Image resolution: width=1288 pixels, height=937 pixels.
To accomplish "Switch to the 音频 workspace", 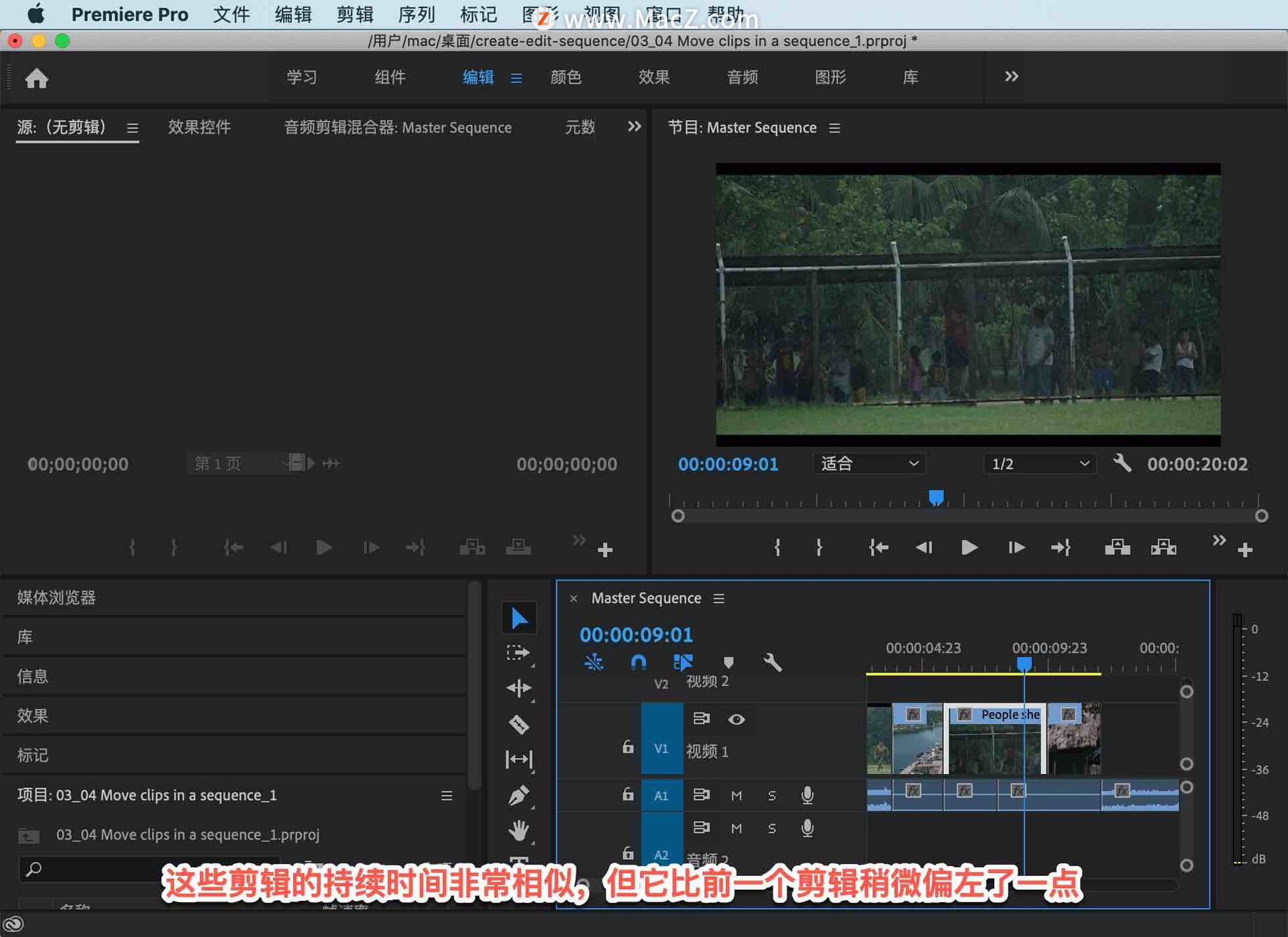I will tap(742, 77).
